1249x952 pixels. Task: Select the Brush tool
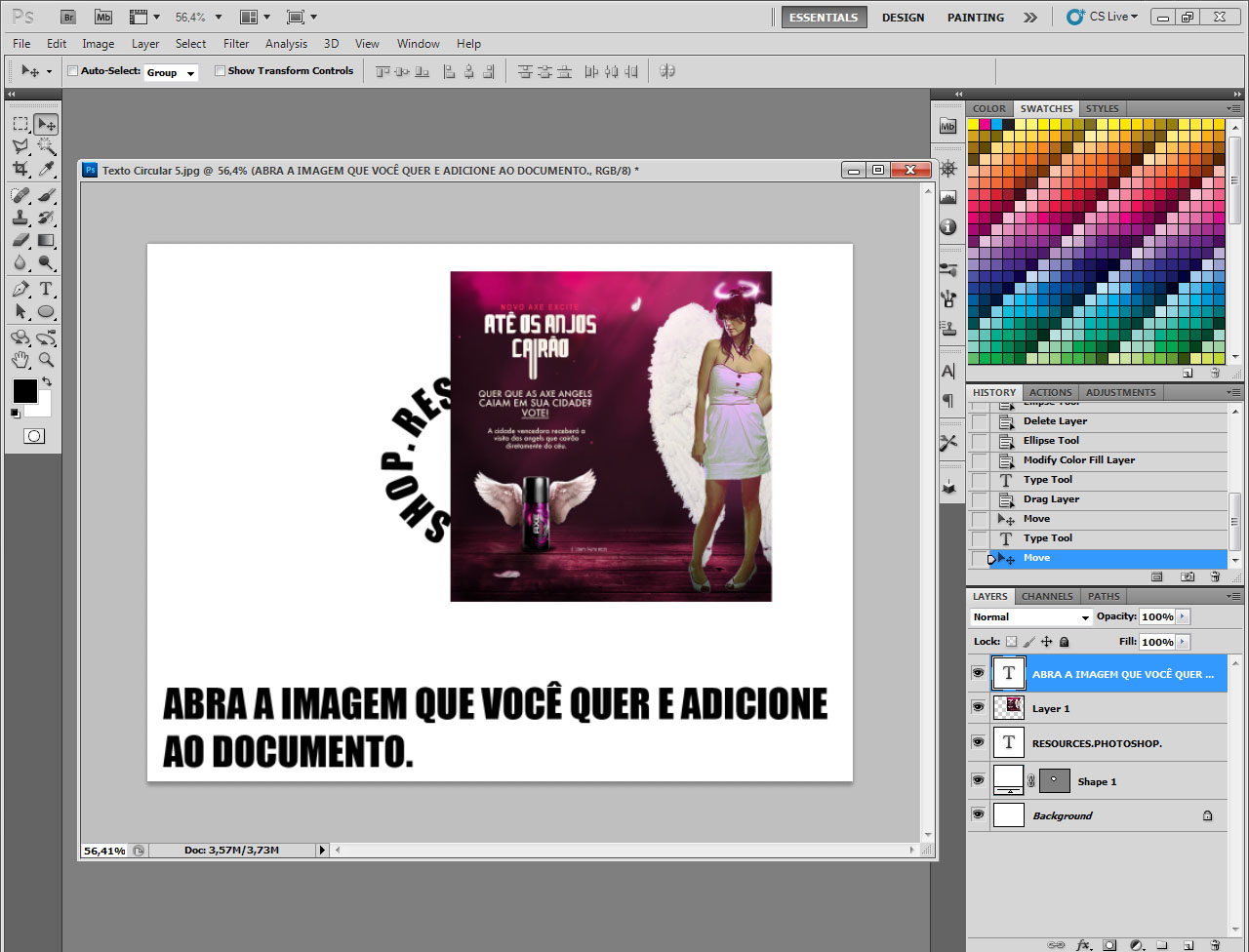tap(46, 195)
